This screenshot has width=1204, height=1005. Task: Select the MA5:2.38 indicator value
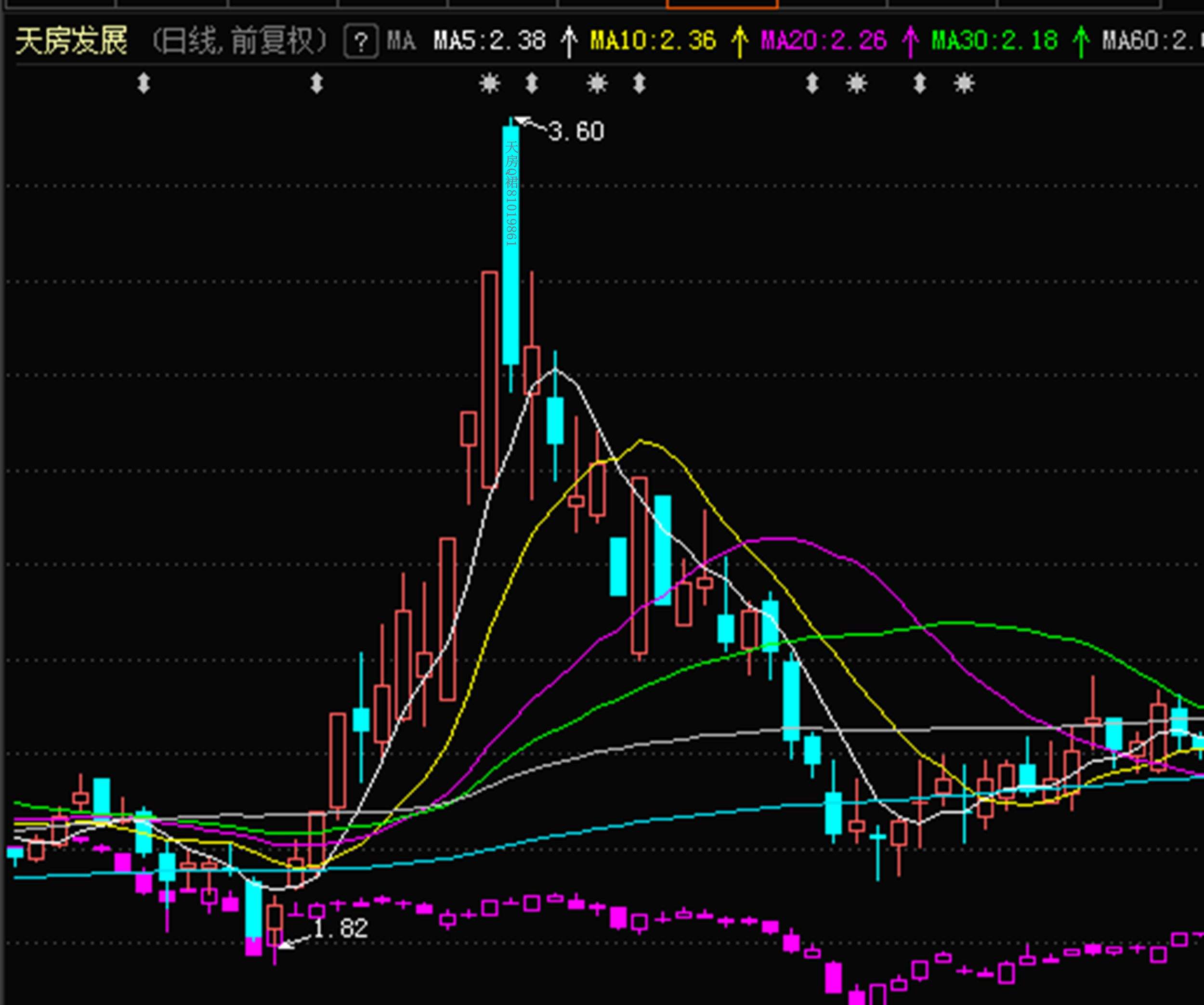[490, 41]
